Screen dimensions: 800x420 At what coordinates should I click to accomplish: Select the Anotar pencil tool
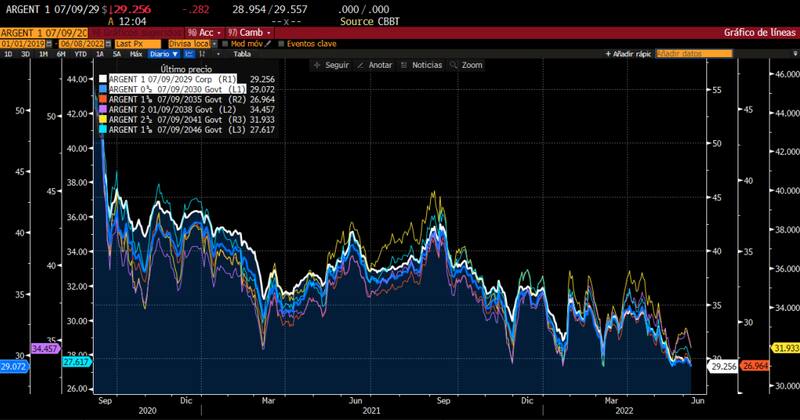tap(361, 65)
